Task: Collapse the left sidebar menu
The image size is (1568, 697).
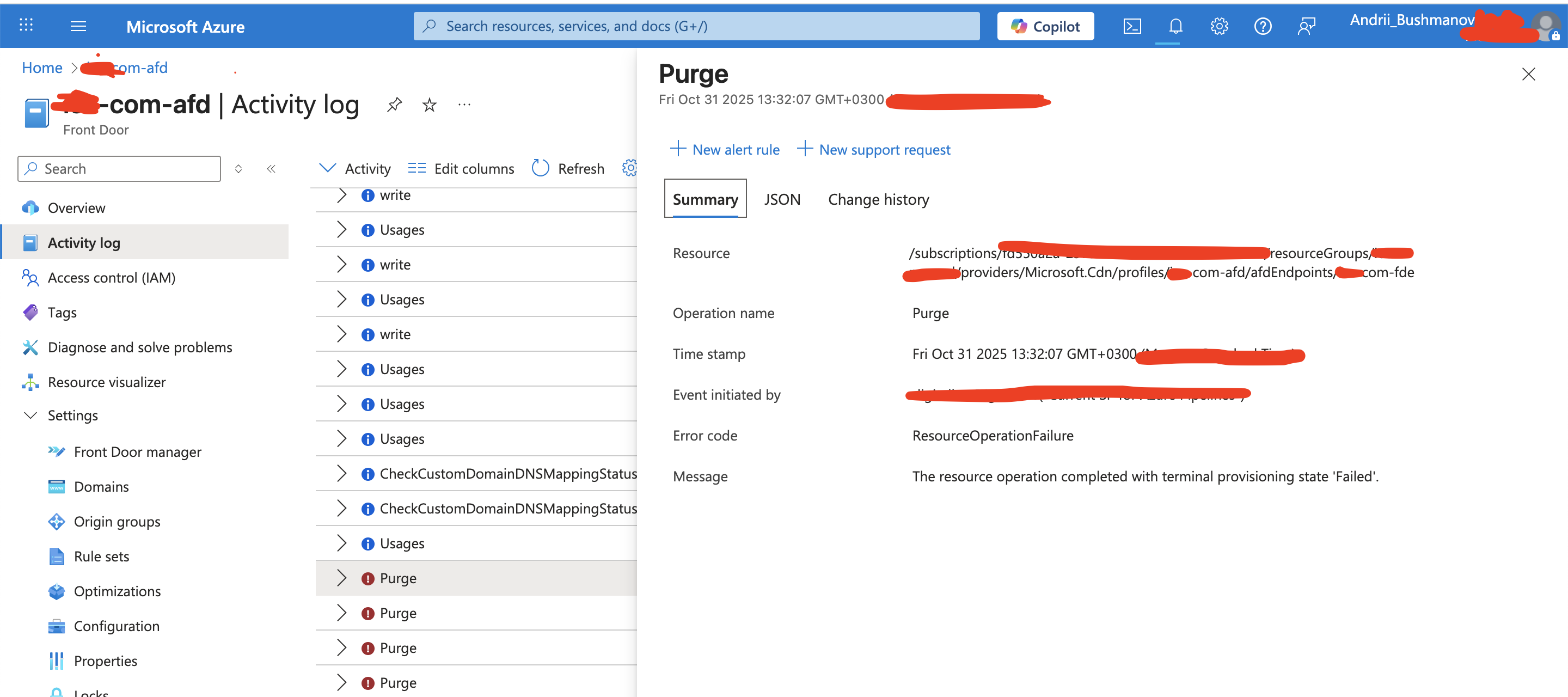Action: point(272,169)
